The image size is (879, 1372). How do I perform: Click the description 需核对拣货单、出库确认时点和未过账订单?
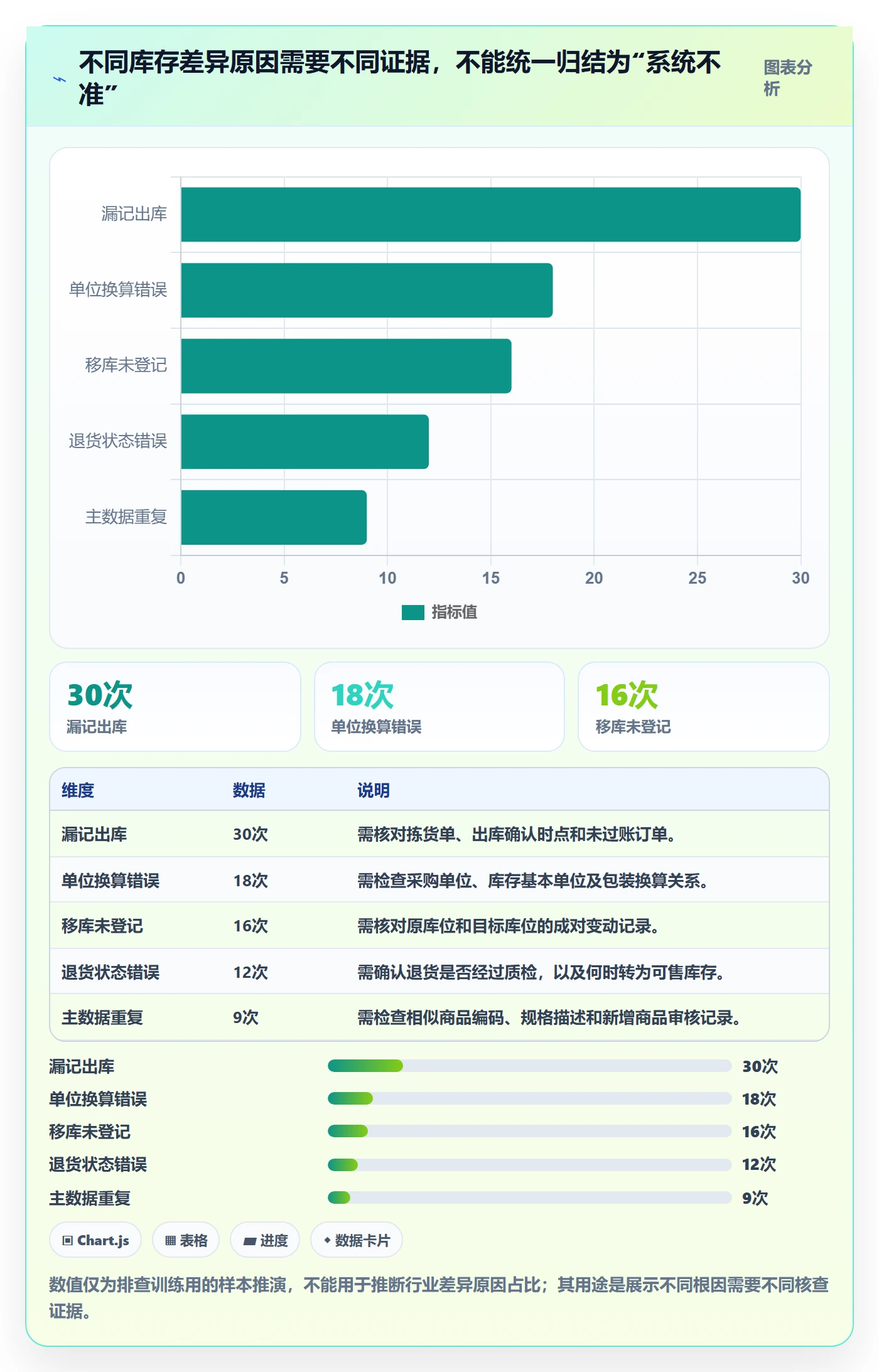tap(517, 834)
